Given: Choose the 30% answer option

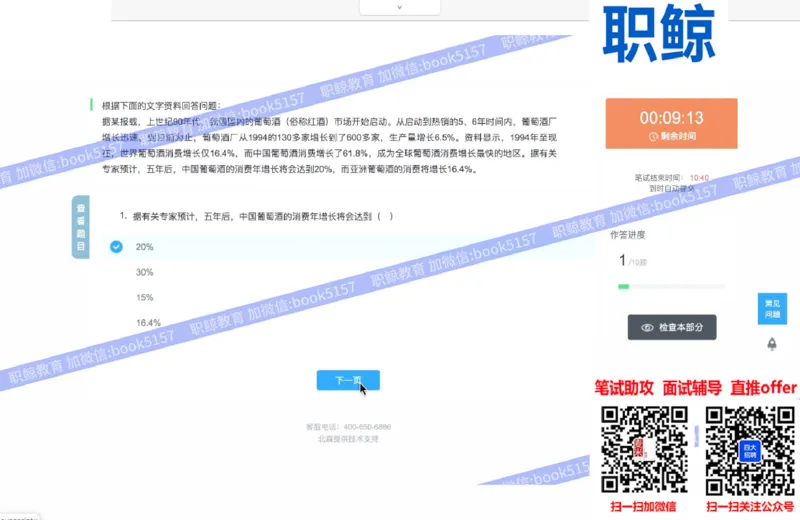Looking at the screenshot, I should pos(144,273).
